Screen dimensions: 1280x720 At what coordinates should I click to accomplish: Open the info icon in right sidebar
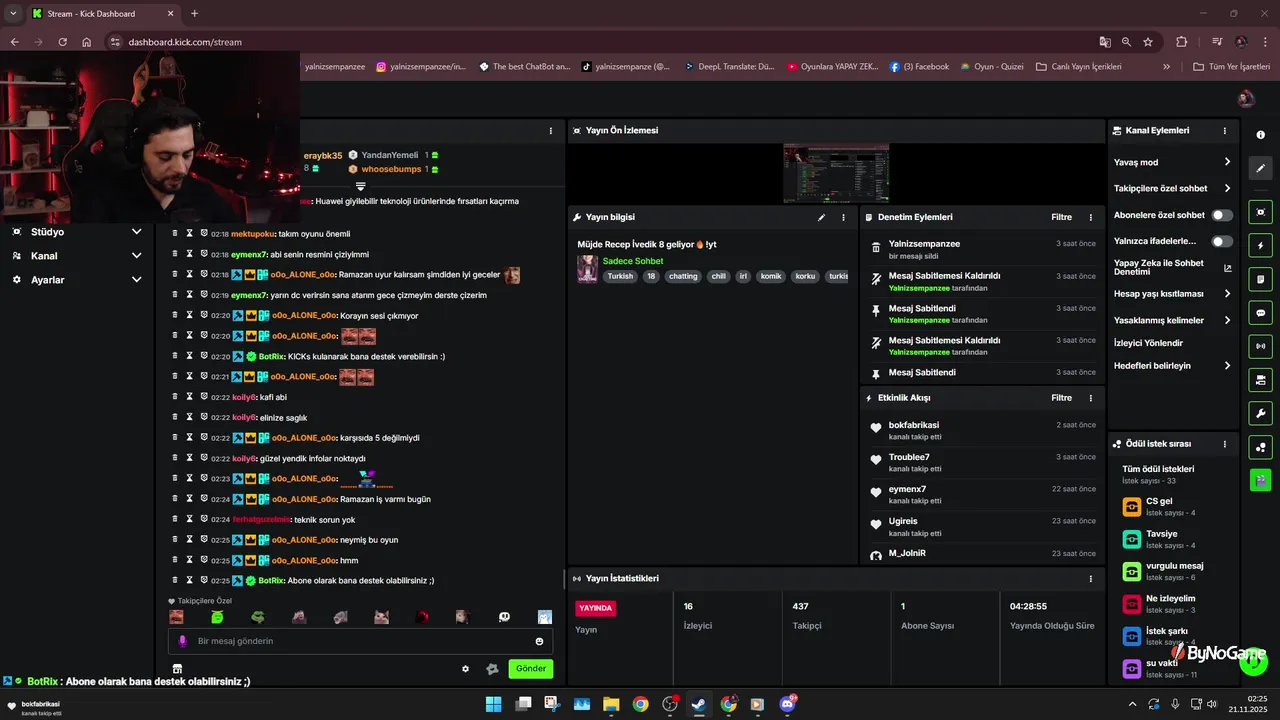[x=1260, y=135]
